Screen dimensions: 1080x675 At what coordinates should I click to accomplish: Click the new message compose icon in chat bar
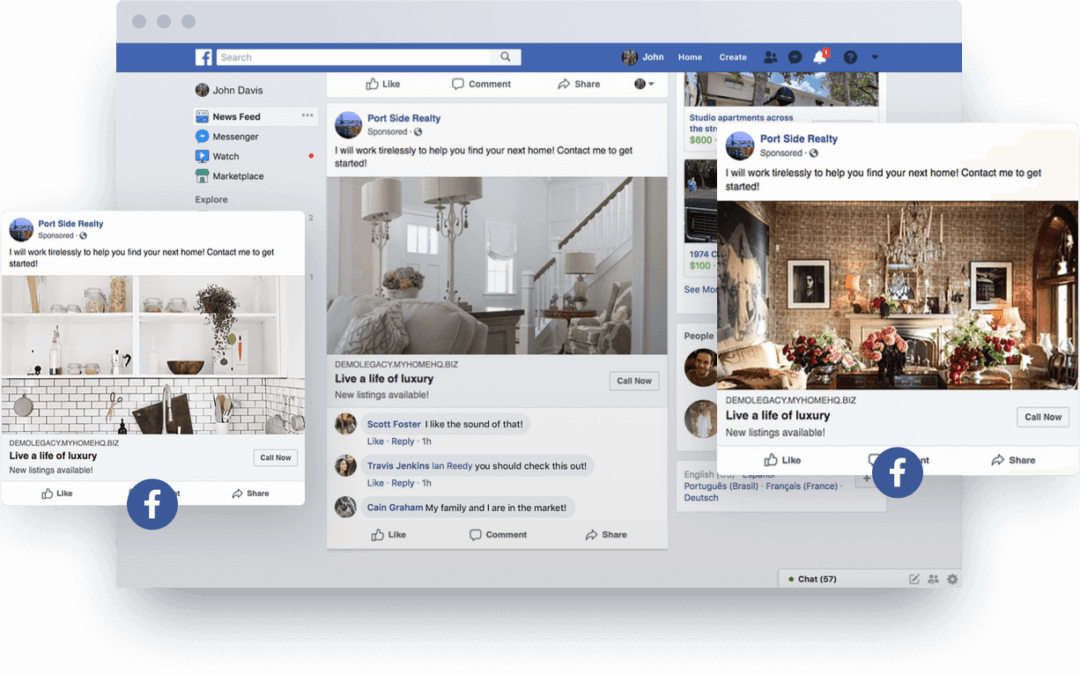pyautogui.click(x=914, y=579)
